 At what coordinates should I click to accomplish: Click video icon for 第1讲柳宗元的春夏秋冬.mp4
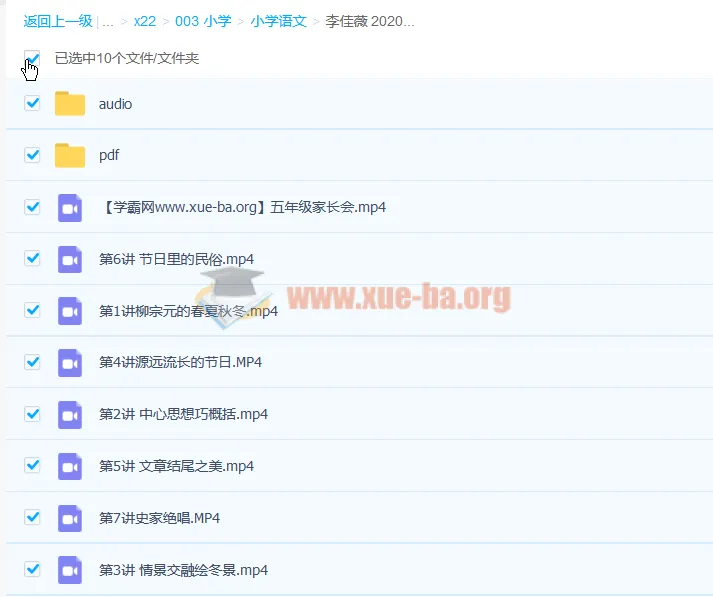point(70,311)
